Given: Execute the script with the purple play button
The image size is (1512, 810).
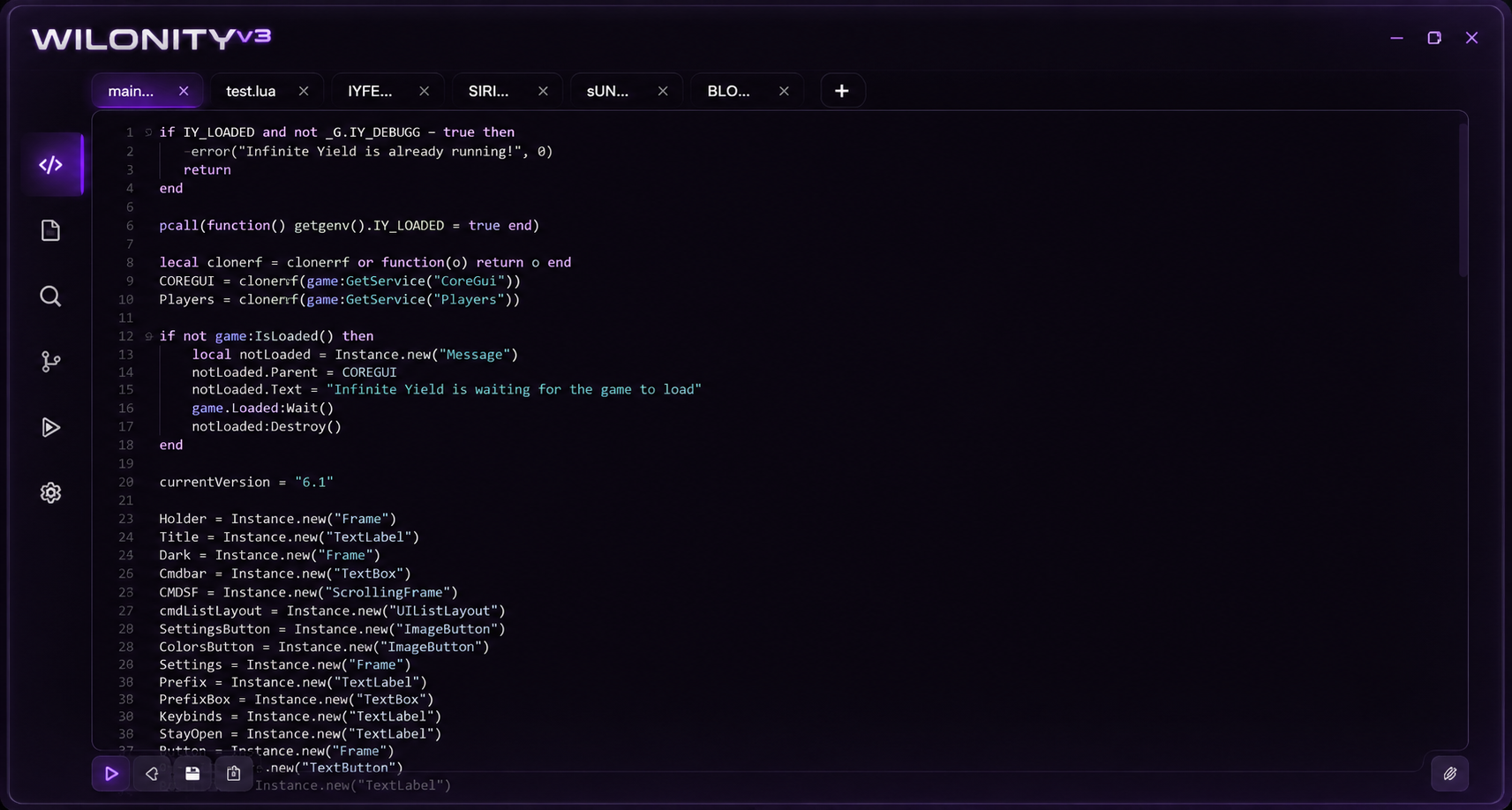Looking at the screenshot, I should pyautogui.click(x=111, y=774).
